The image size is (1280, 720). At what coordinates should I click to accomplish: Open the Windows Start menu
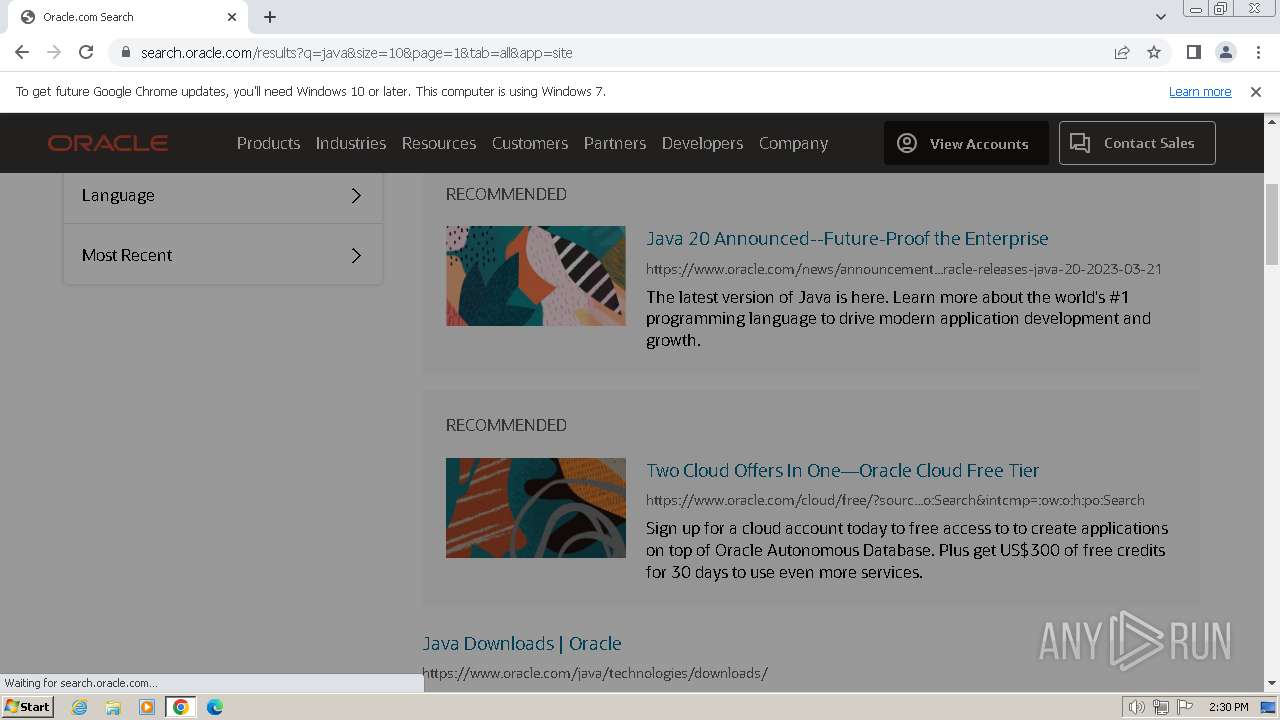[x=28, y=707]
